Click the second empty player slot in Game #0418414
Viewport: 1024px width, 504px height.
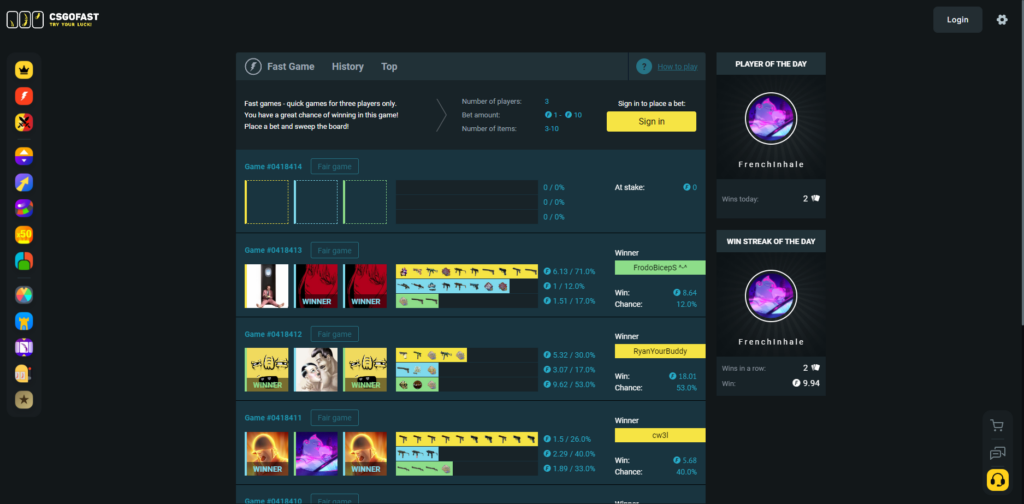coord(316,202)
